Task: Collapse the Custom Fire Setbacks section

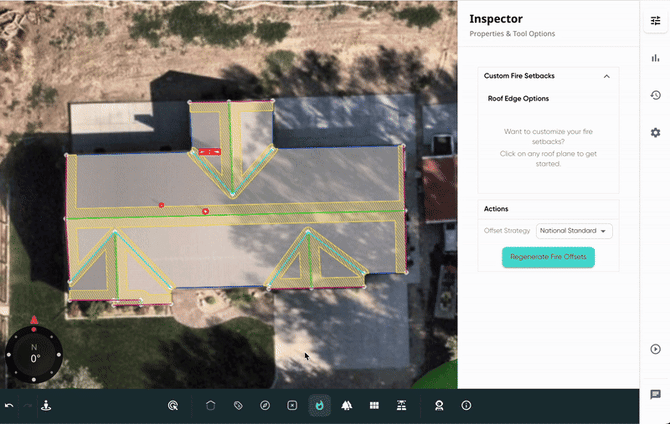Action: point(606,76)
